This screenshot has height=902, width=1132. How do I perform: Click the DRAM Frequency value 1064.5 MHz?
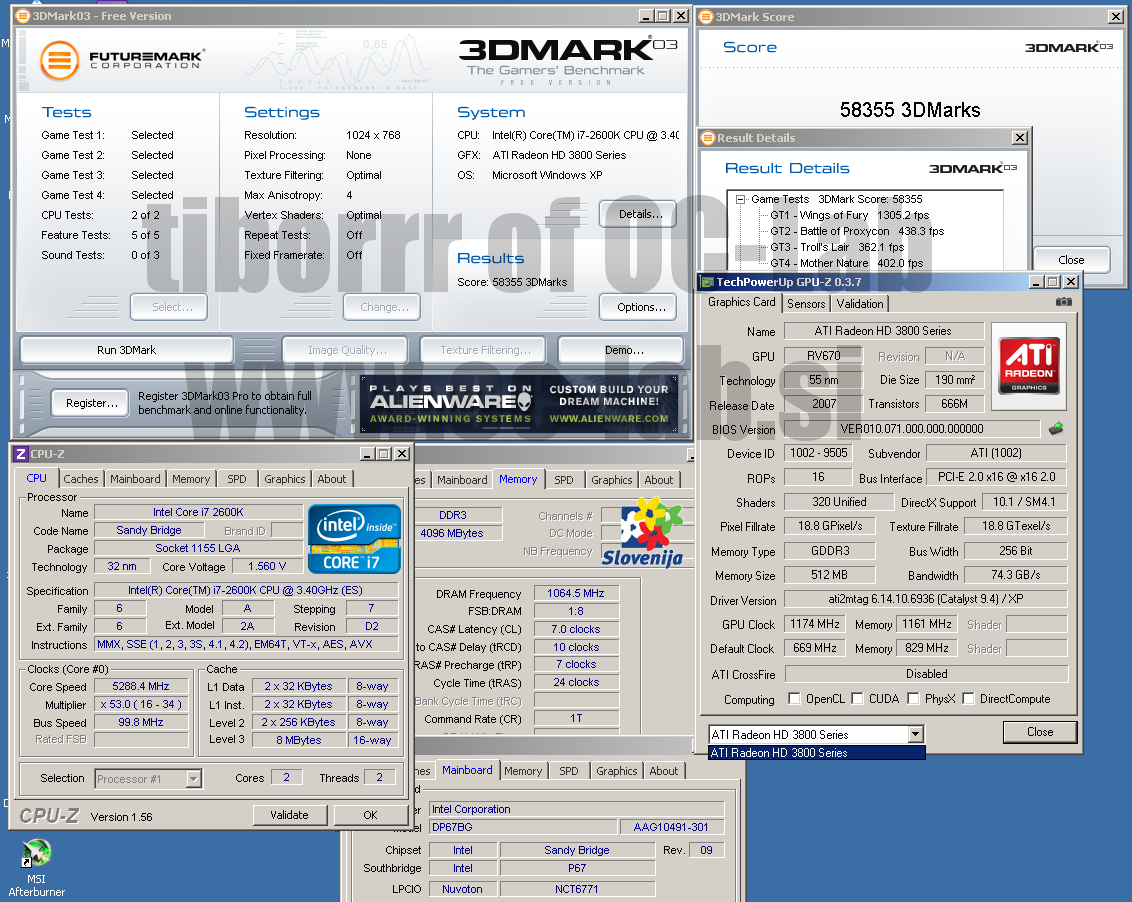pos(575,593)
